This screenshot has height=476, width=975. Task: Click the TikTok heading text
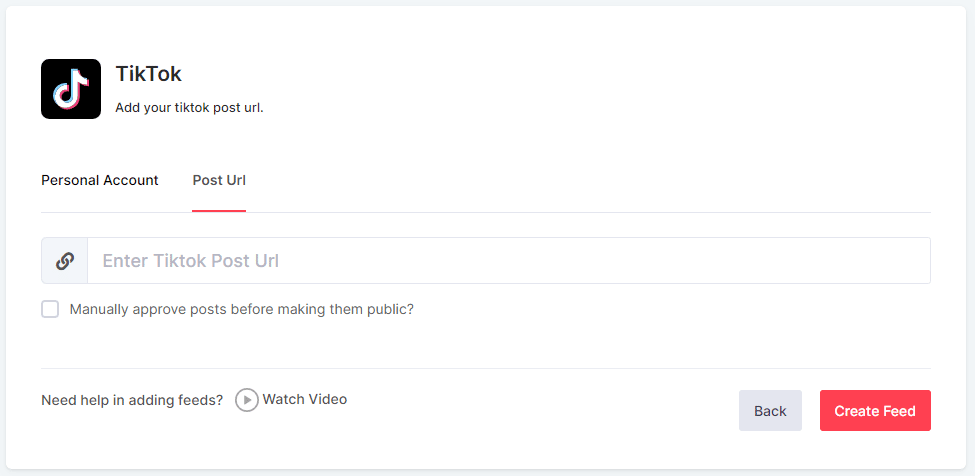149,74
